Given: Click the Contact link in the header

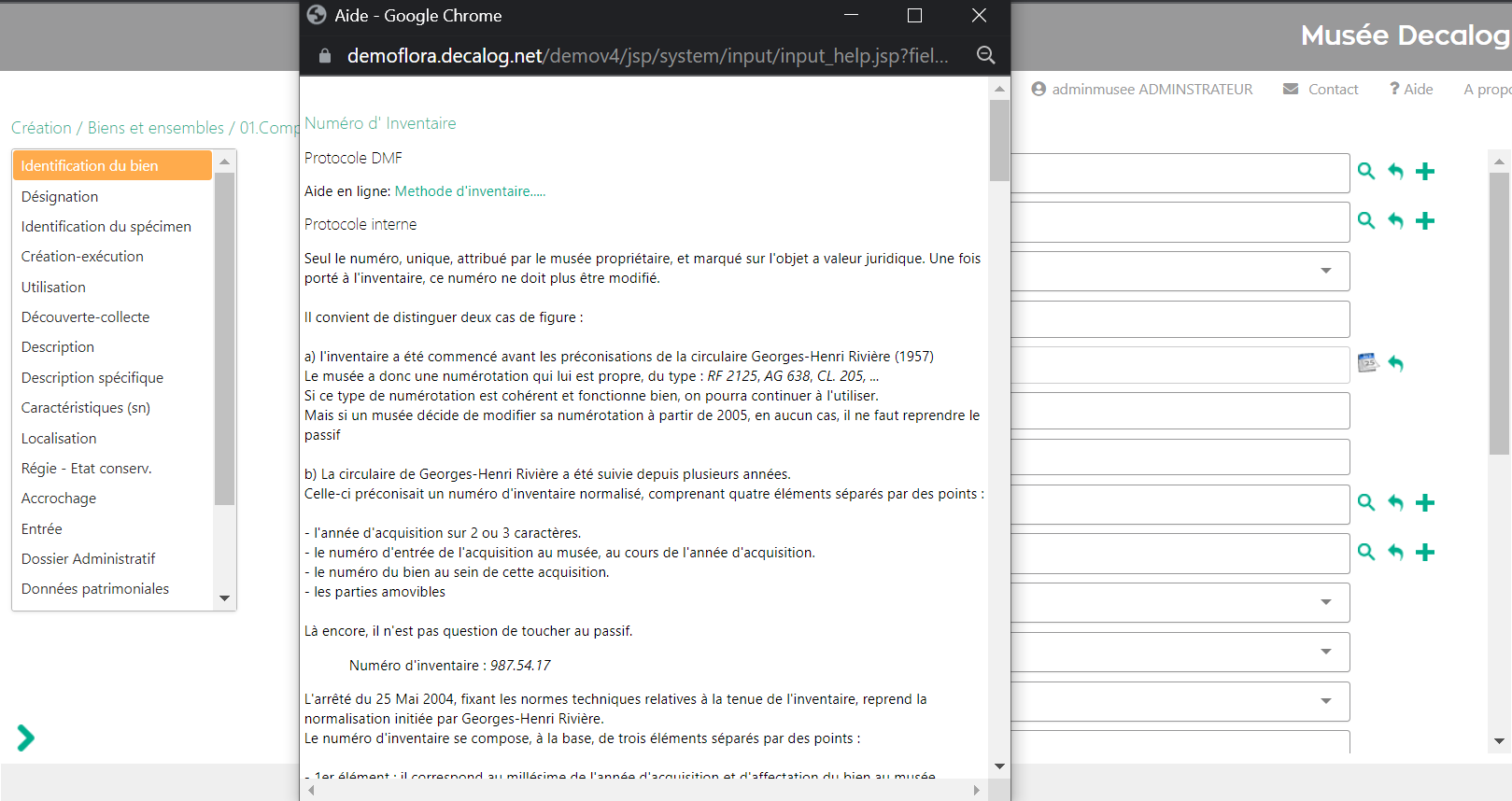Looking at the screenshot, I should 1333,89.
